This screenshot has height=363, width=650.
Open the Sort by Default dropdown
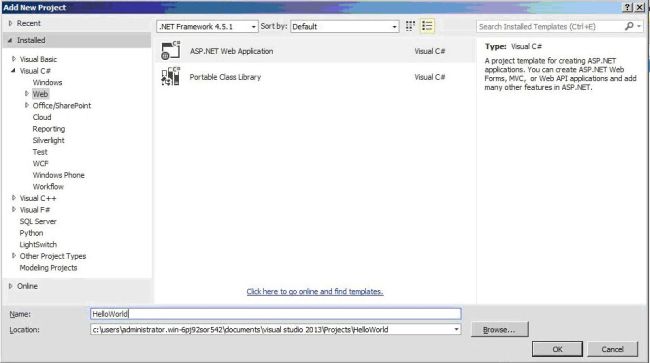pos(344,27)
